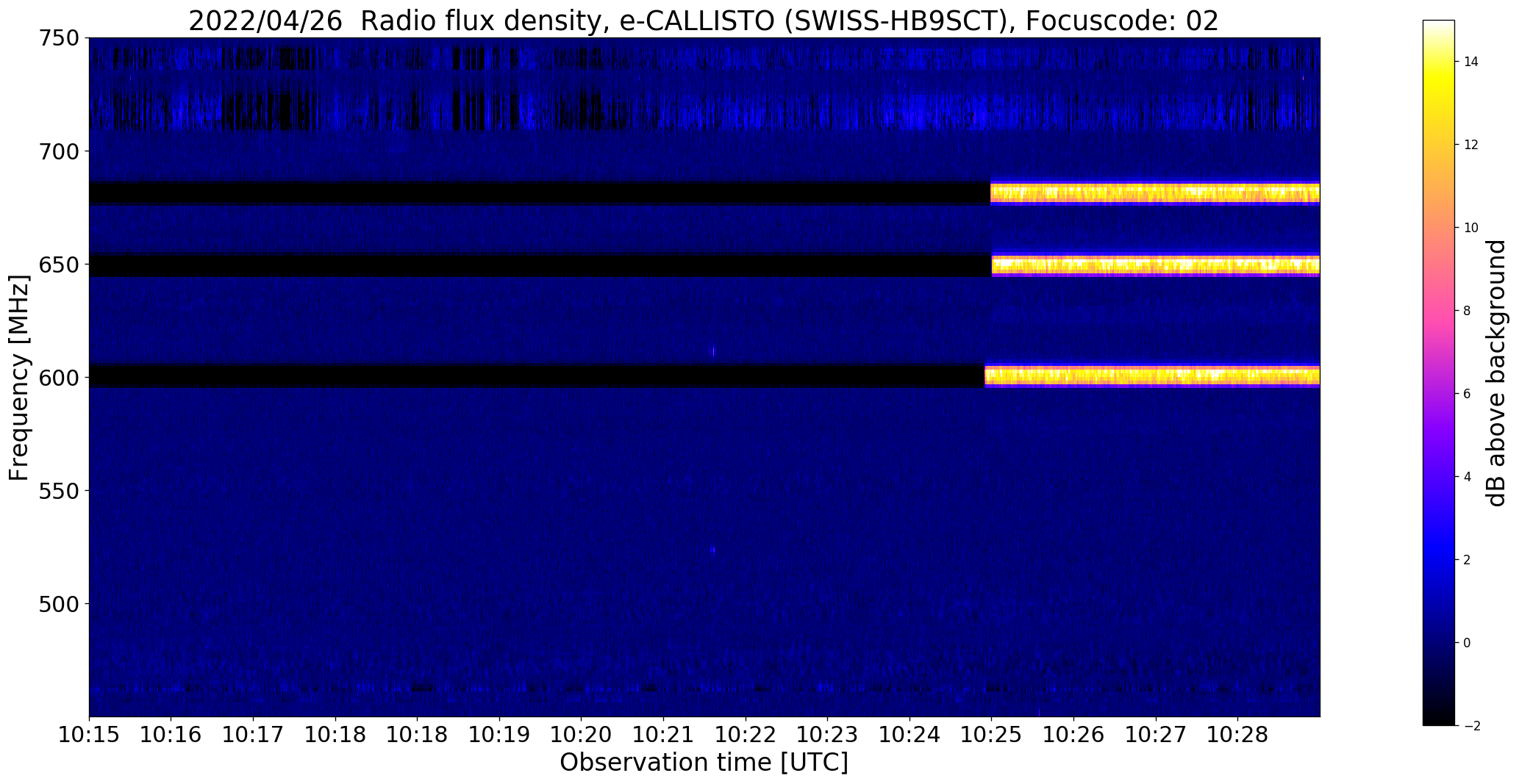Click the colorbar tick label 8

1468,311
